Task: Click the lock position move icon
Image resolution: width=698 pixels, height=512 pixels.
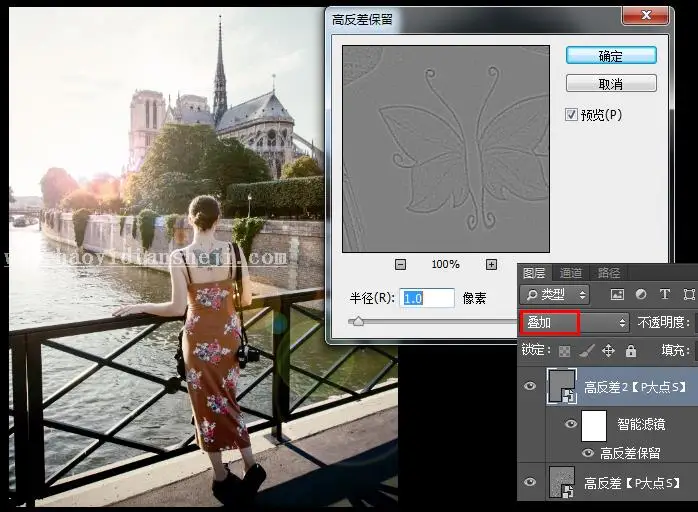Action: [x=609, y=351]
